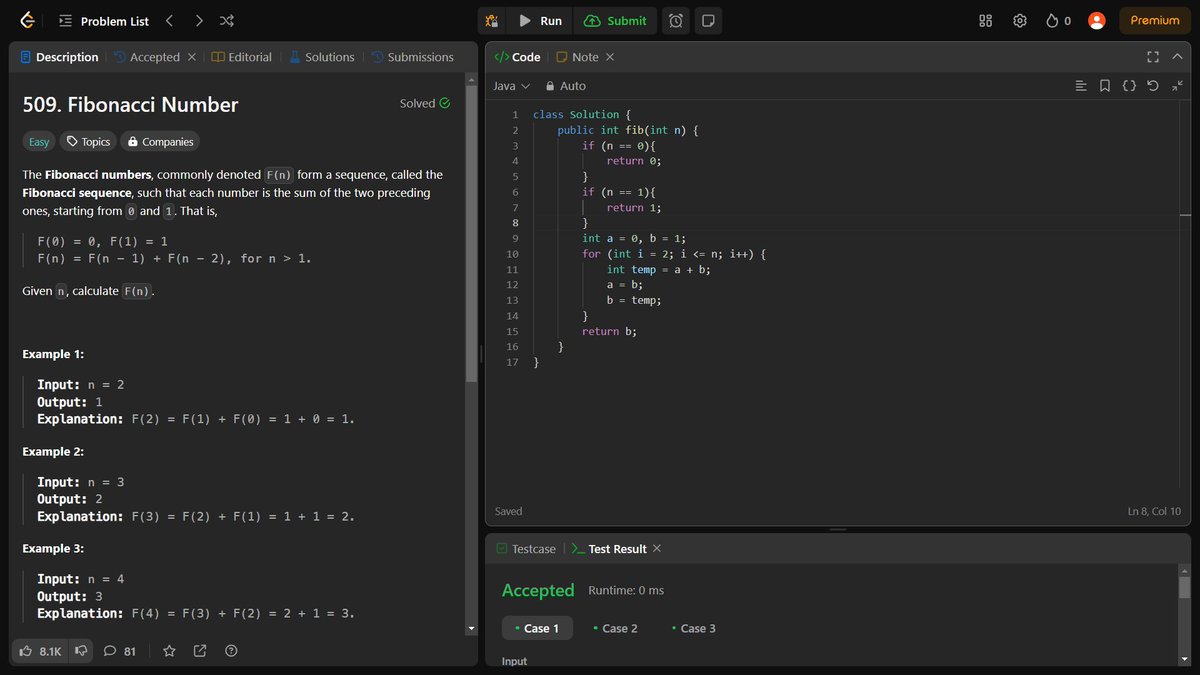Image resolution: width=1200 pixels, height=675 pixels.
Task: Open the Problem List sidebar
Action: (104, 21)
